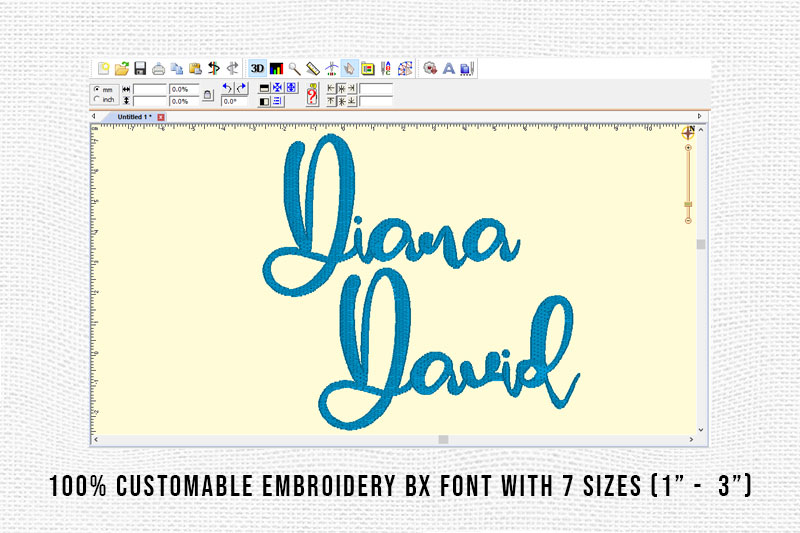This screenshot has width=800, height=533.
Task: Click the vertical scrollbar up arrow
Action: point(701,130)
